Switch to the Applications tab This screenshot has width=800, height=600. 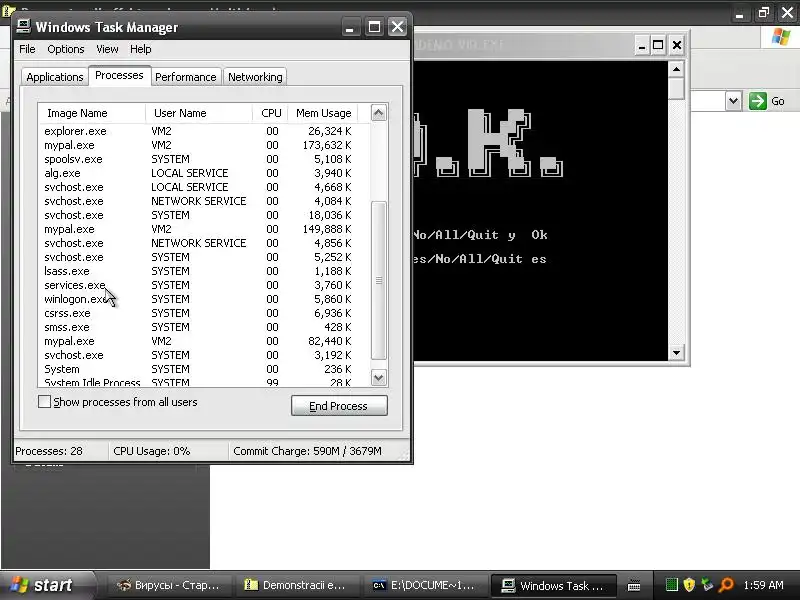coord(55,77)
